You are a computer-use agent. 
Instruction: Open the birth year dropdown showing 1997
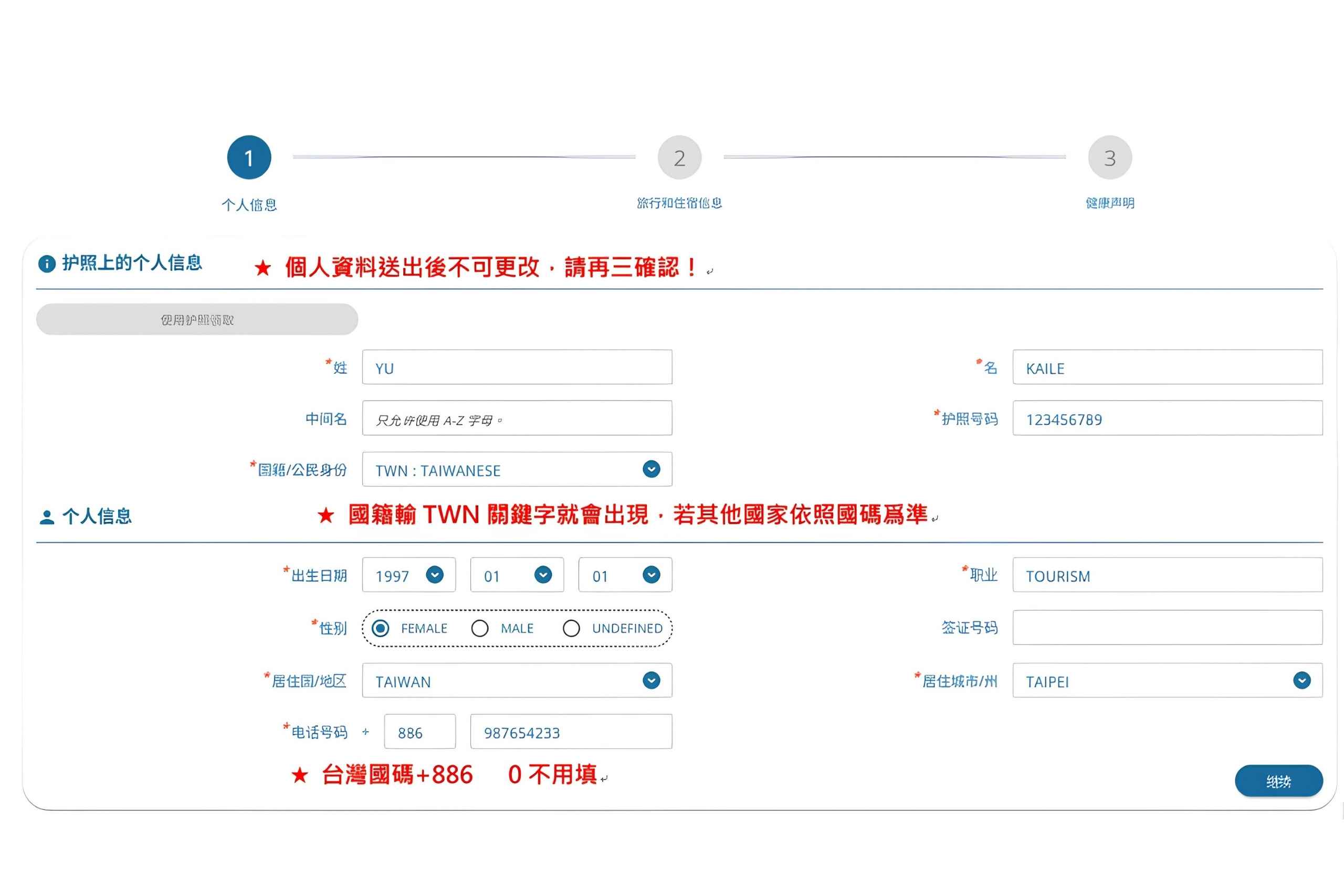point(409,575)
